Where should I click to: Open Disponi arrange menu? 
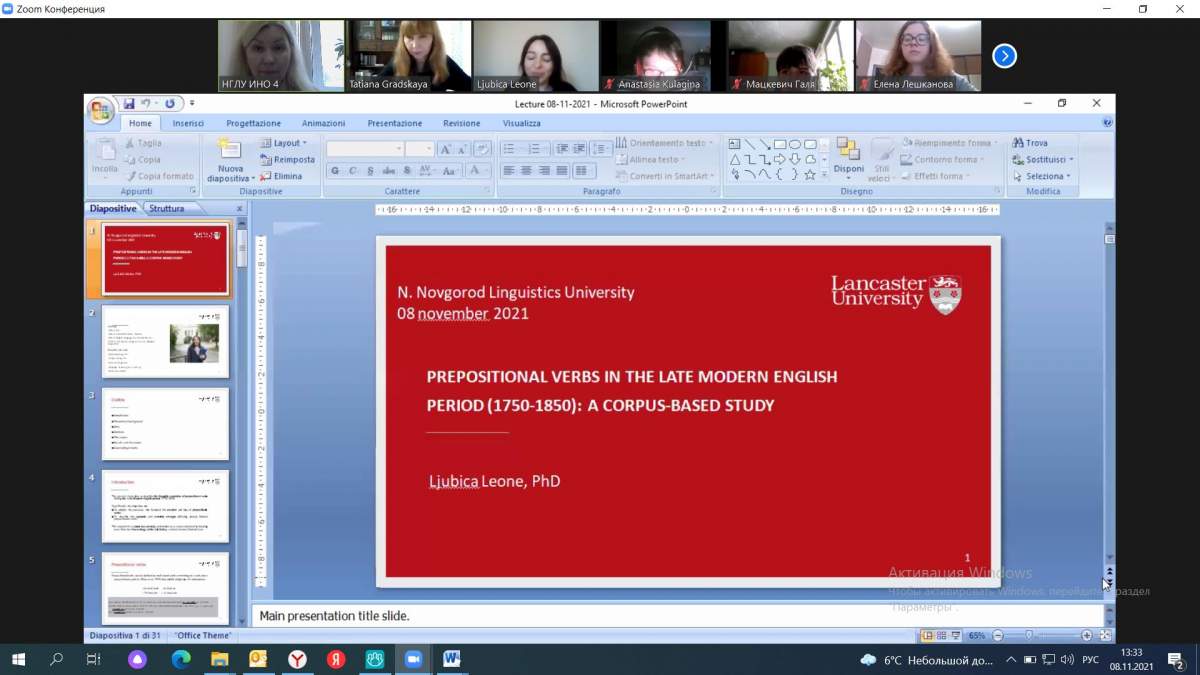tap(849, 160)
